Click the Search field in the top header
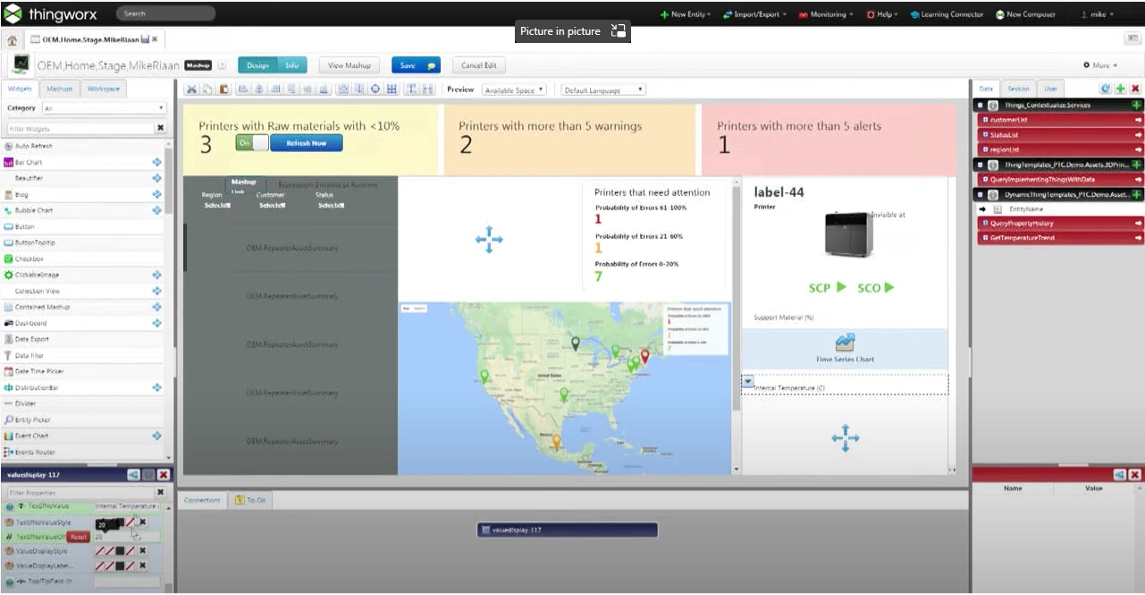 coord(166,13)
